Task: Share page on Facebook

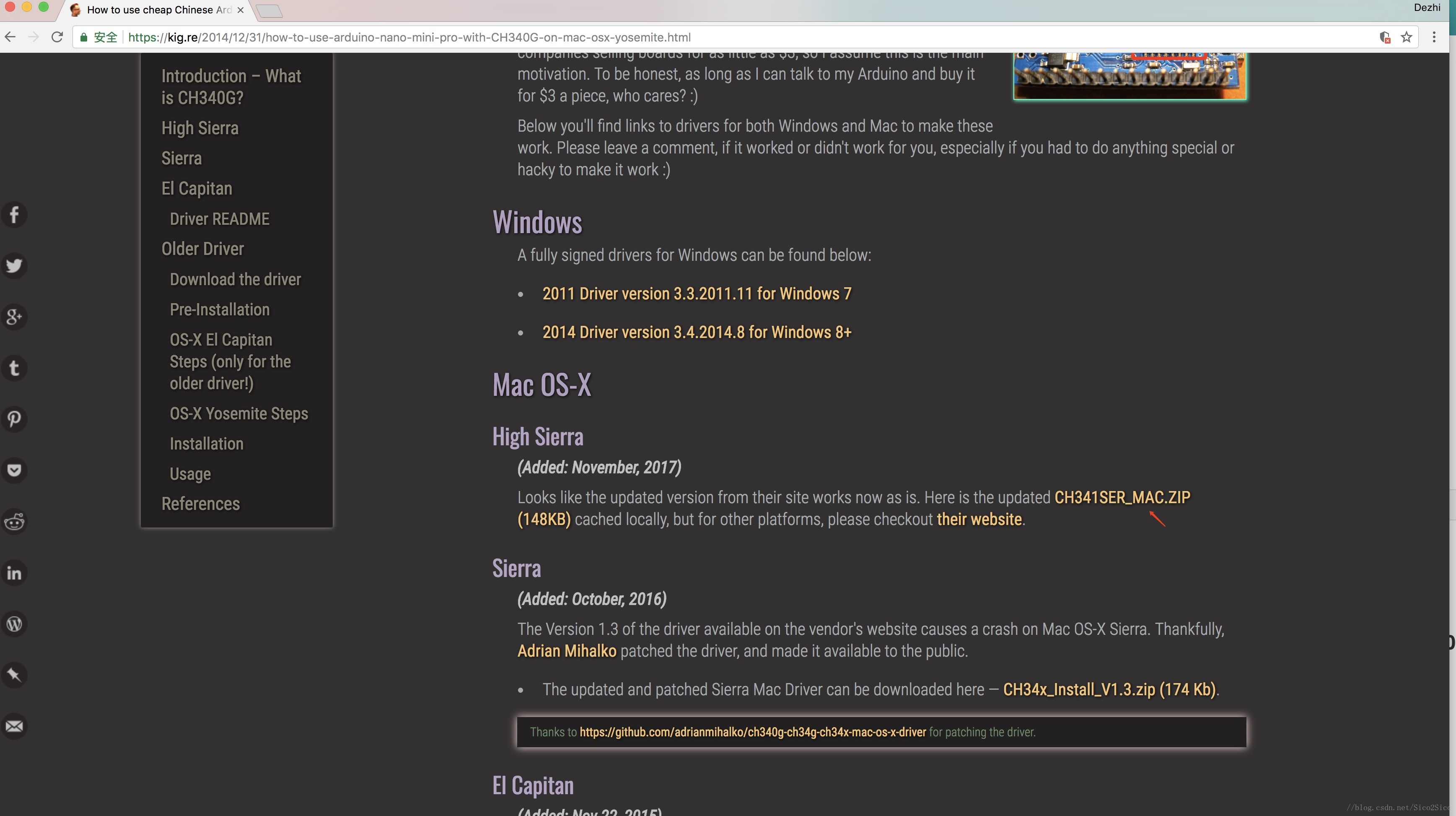Action: coord(14,215)
